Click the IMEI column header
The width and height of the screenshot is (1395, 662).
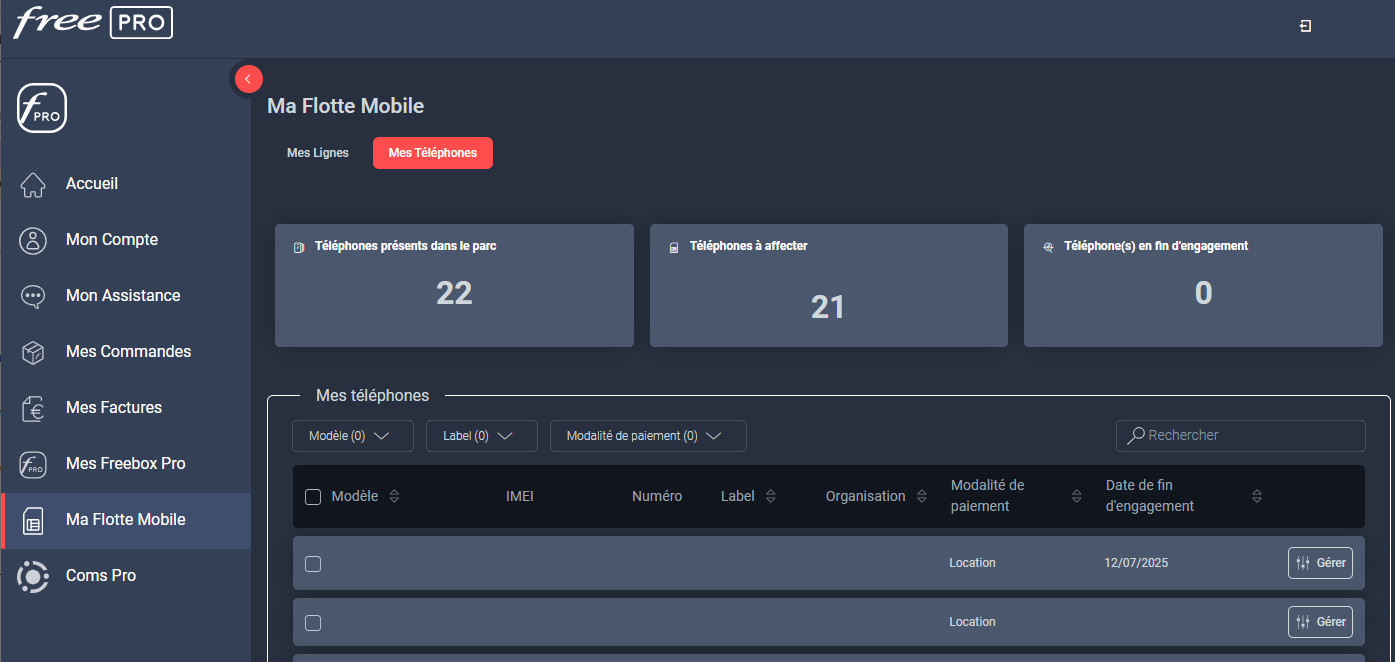click(x=520, y=496)
